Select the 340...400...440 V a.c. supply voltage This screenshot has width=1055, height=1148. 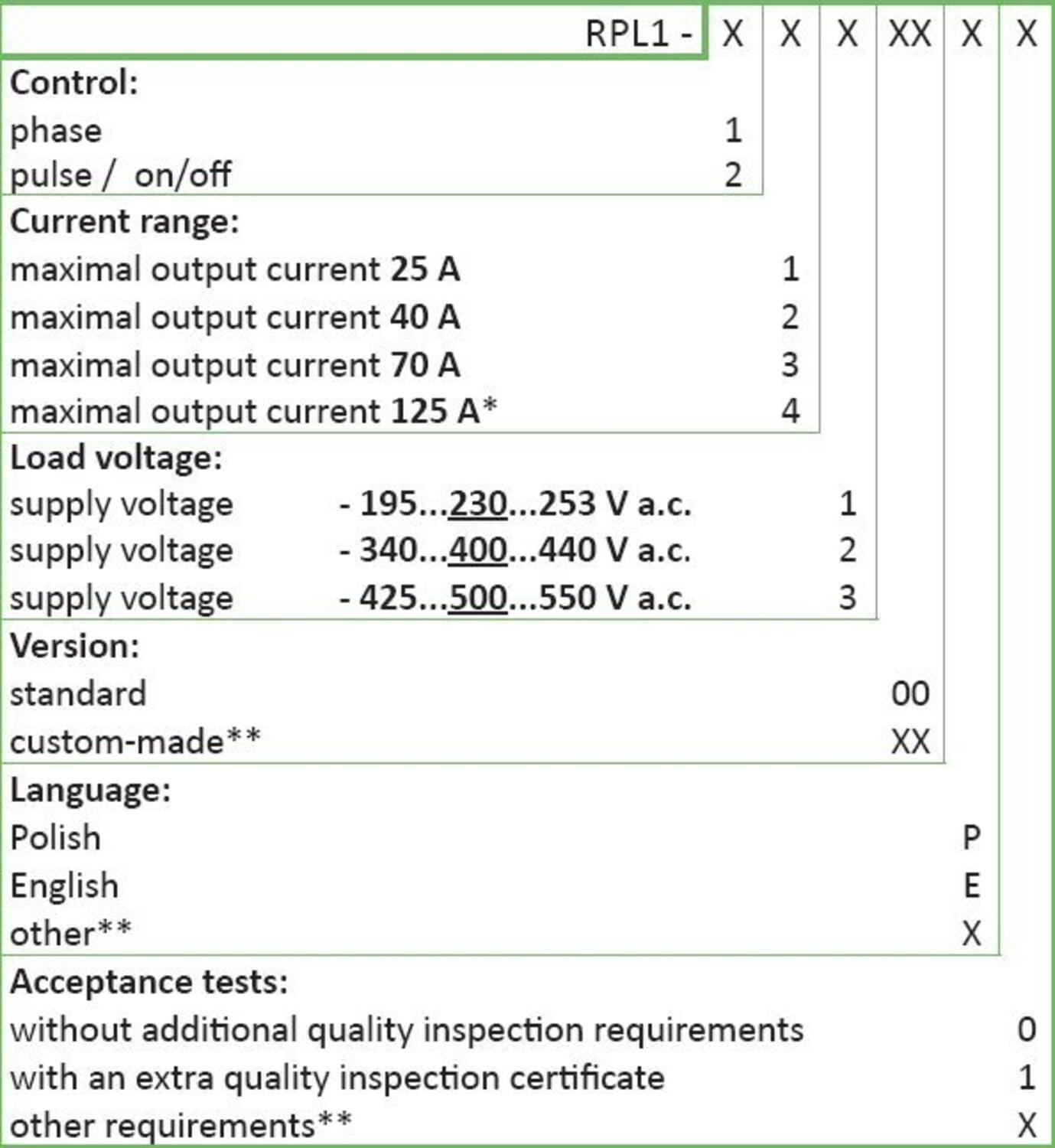pyautogui.click(x=515, y=551)
